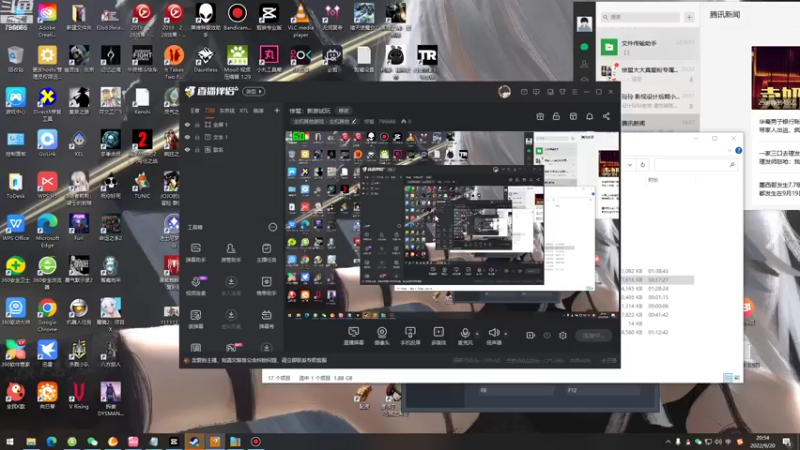Expand microphone options arrow
800x450 pixels.
(477, 334)
